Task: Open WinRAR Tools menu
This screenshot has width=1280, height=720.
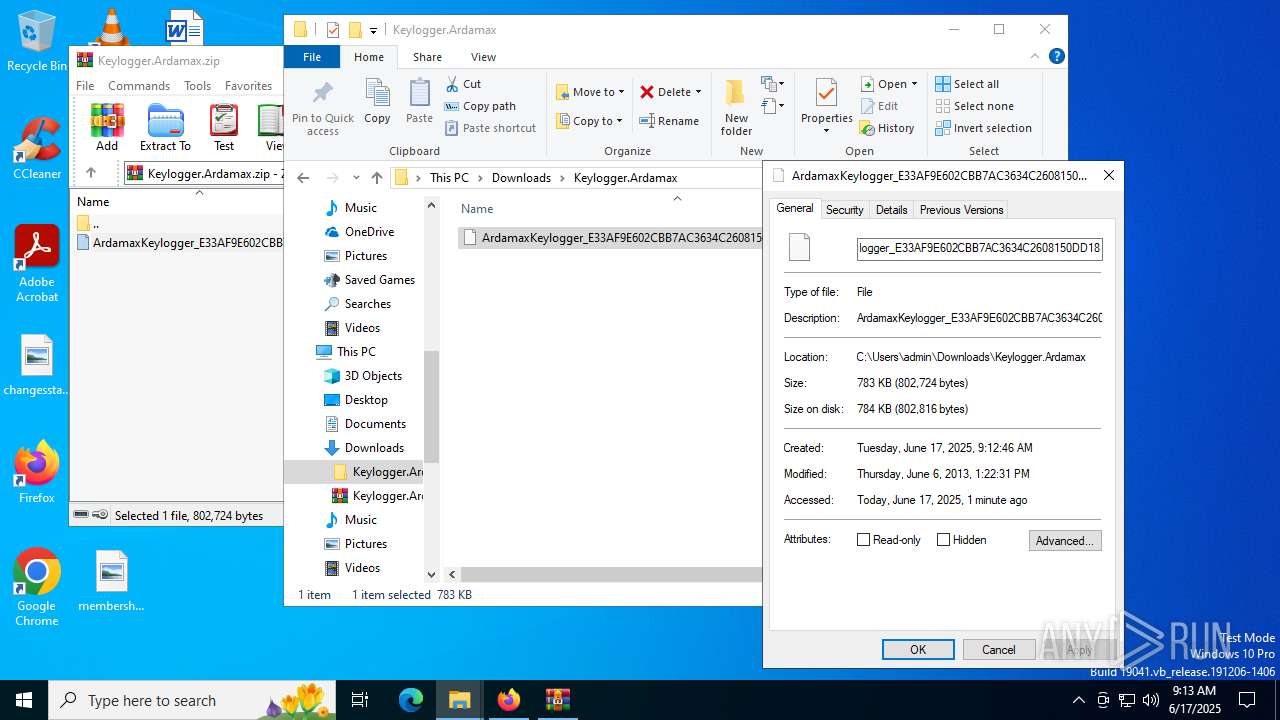Action: [x=197, y=86]
